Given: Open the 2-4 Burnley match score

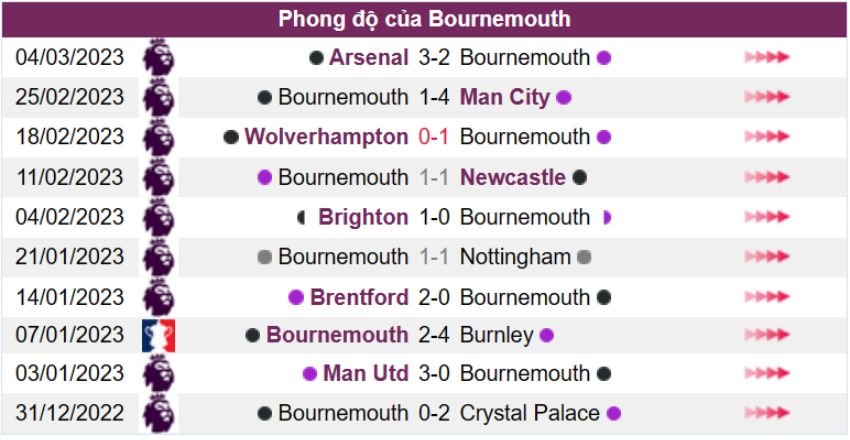Looking at the screenshot, I should (434, 335).
